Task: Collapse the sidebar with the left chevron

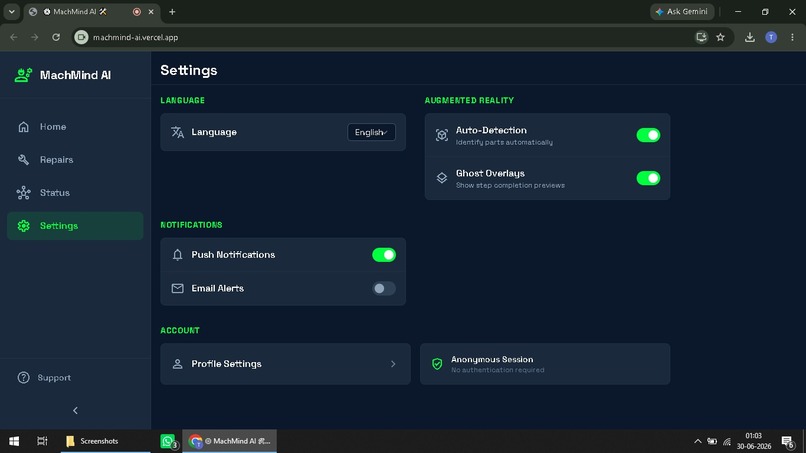Action: click(x=76, y=410)
